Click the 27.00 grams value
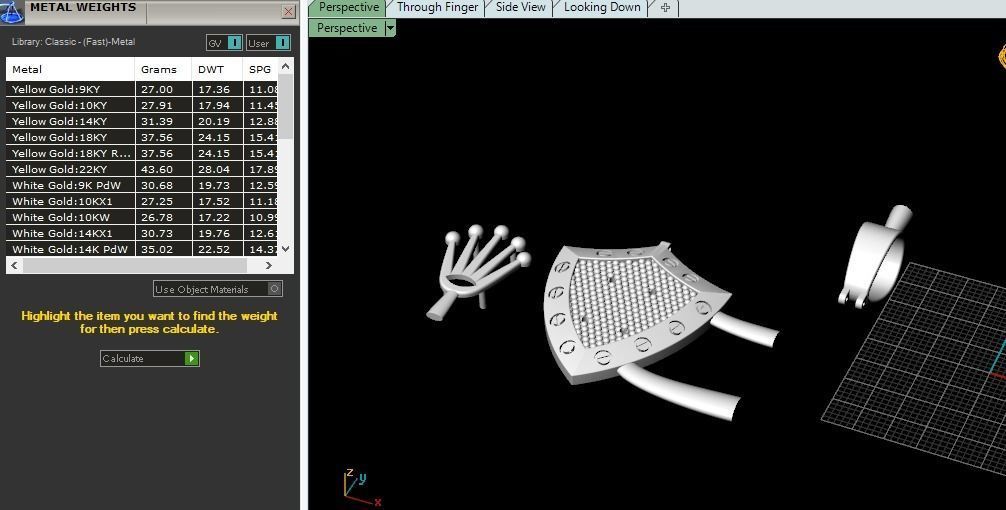The image size is (1006, 510). coord(157,89)
